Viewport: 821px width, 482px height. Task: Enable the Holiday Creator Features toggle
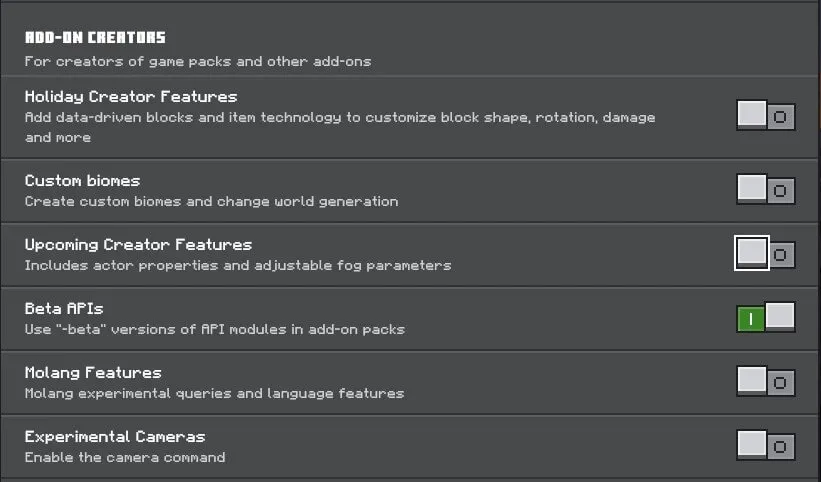coord(765,115)
